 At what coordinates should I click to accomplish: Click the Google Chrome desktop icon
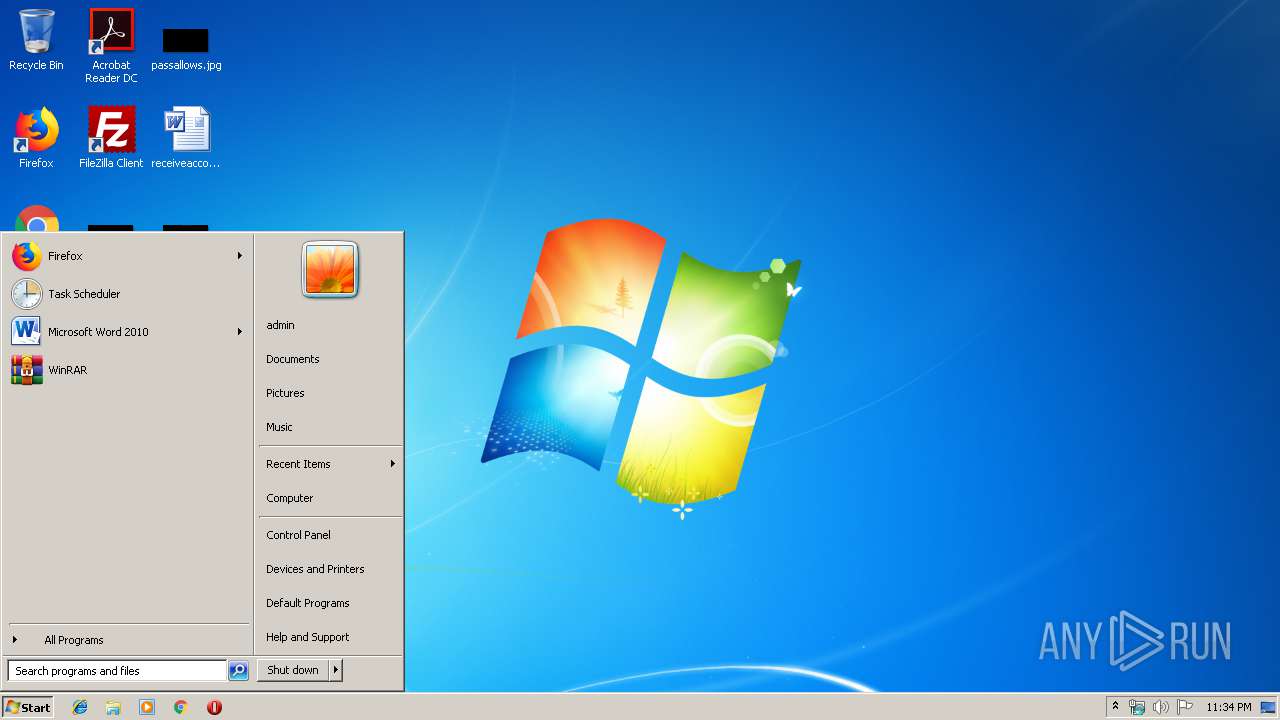pos(37,219)
